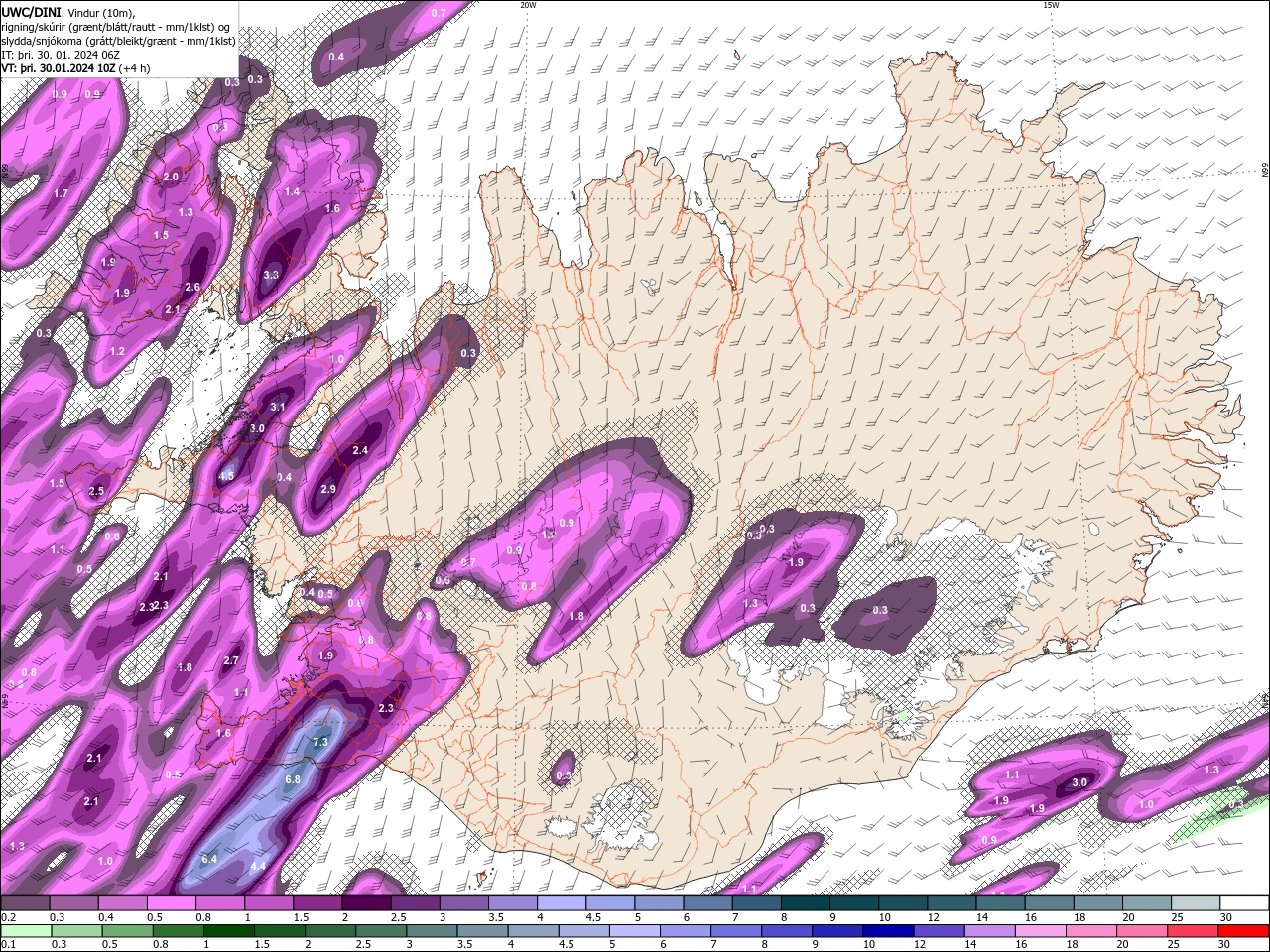Viewport: 1270px width, 952px height.
Task: Select the 6.8 precipitation value on the map
Action: point(293,779)
